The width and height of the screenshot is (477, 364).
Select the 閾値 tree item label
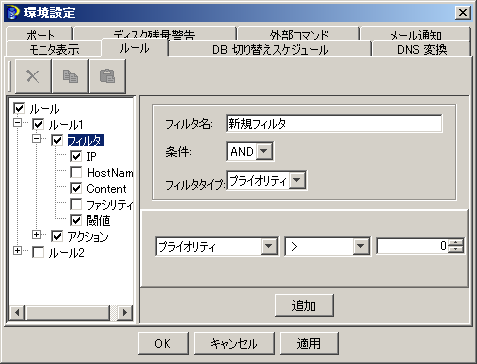click(98, 220)
